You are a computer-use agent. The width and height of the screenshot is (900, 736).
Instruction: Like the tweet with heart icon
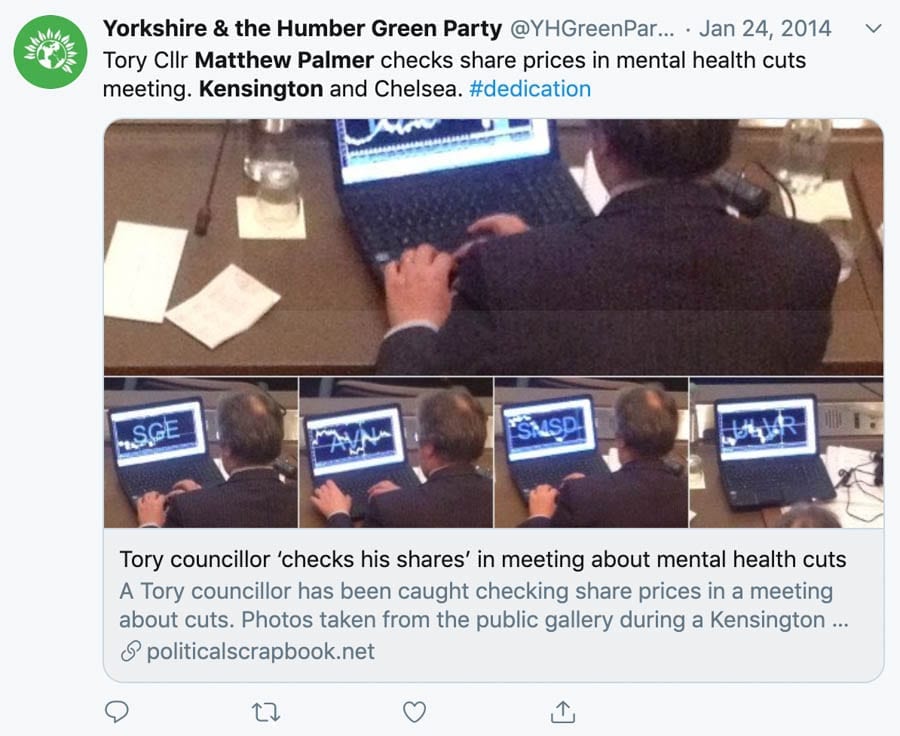pos(414,712)
